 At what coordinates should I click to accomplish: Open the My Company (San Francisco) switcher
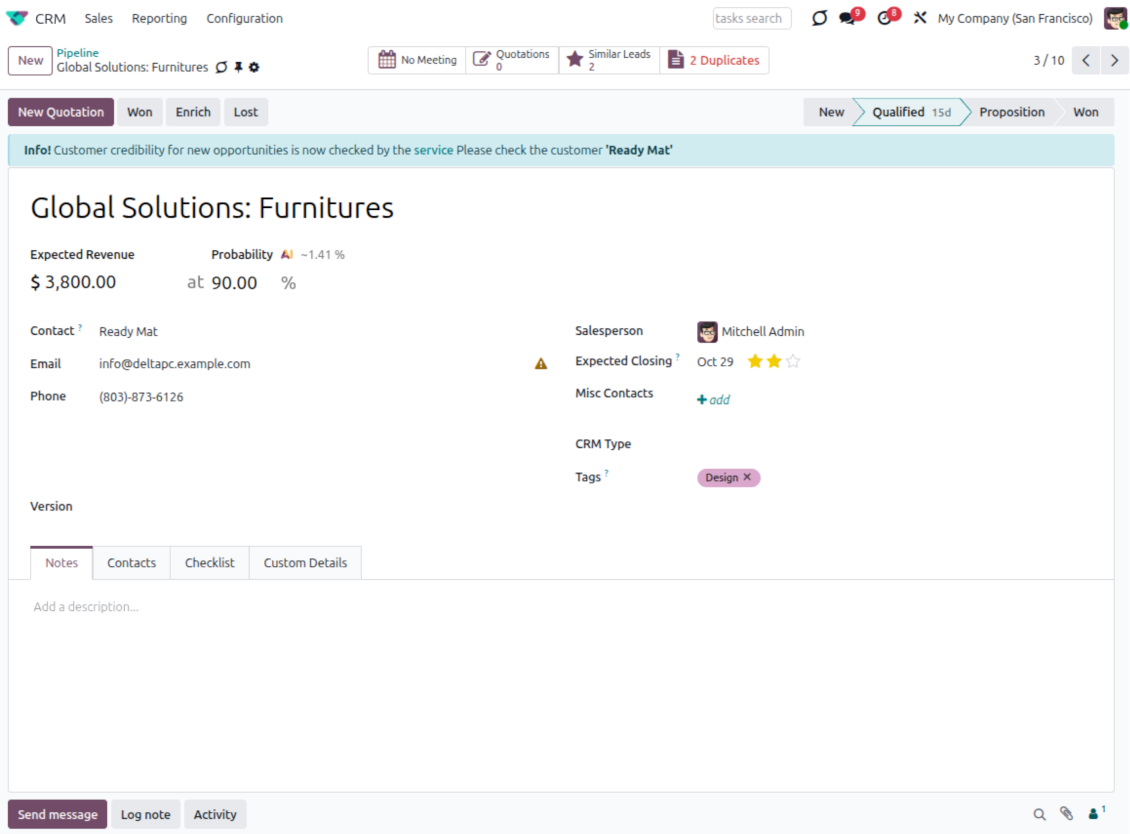(x=1014, y=18)
